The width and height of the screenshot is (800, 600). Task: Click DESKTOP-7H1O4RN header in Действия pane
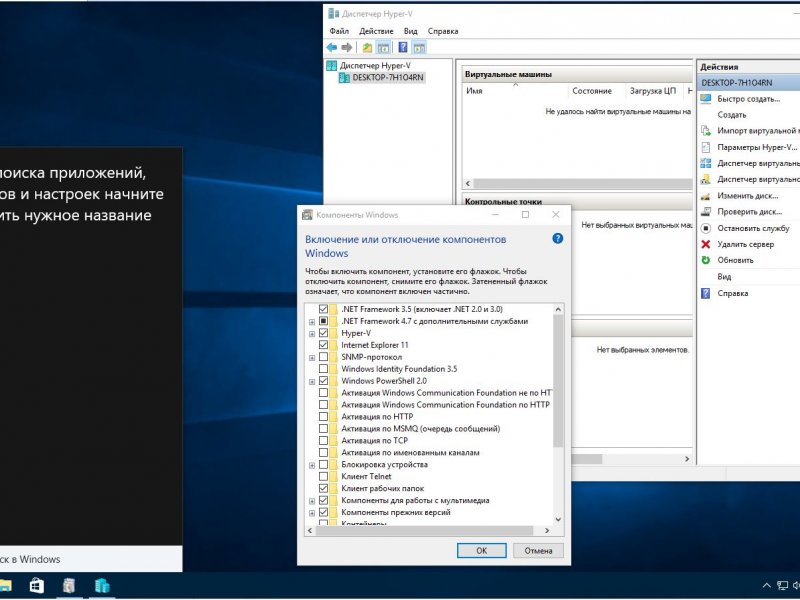[x=748, y=83]
